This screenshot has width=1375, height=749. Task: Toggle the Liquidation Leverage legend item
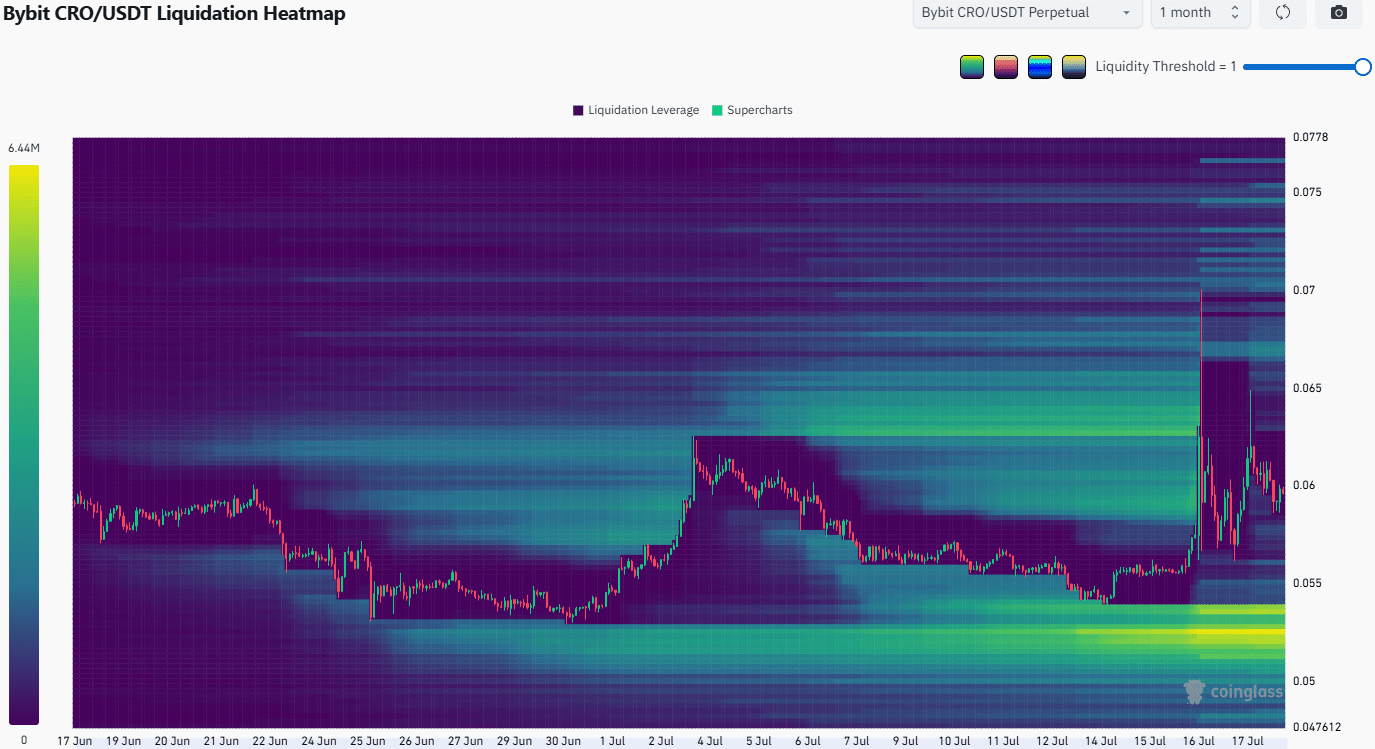635,110
